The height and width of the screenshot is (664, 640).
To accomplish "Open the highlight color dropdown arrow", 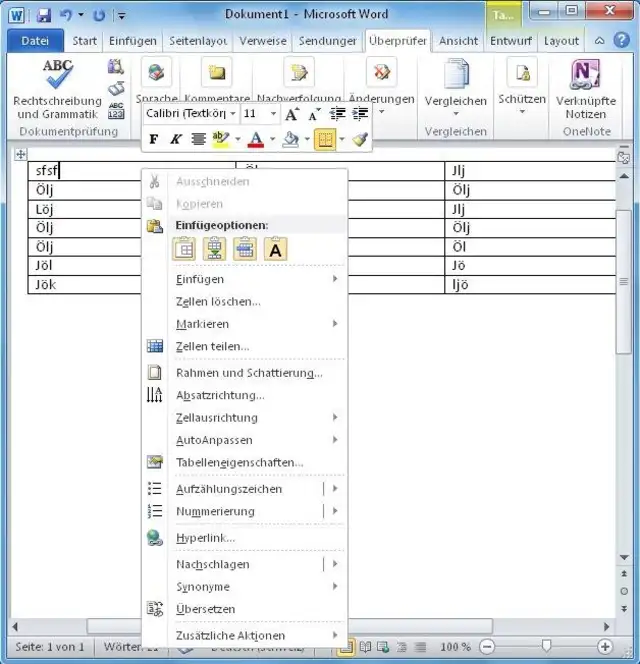I will point(238,139).
